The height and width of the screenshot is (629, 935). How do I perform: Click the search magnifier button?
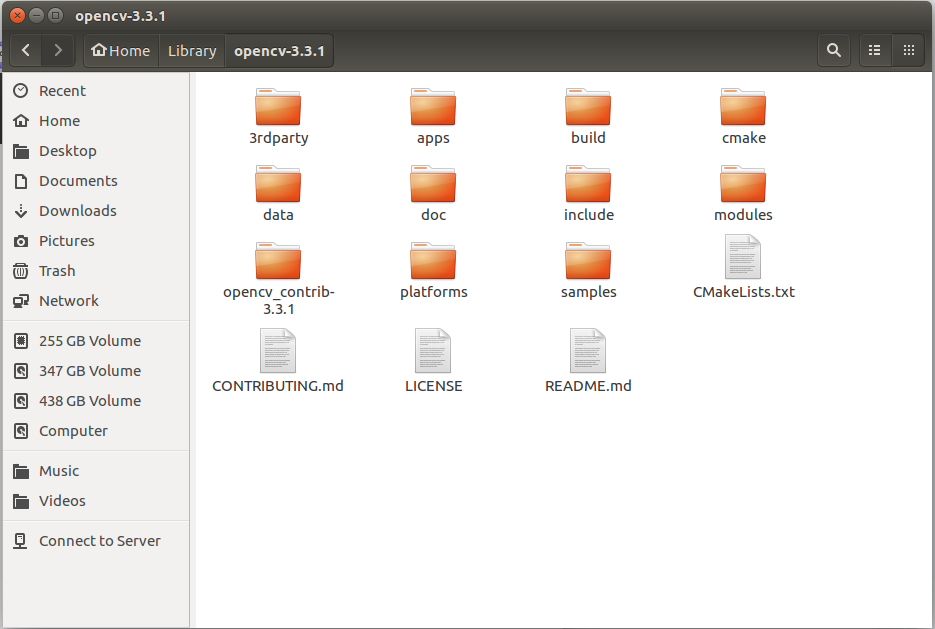tap(834, 50)
